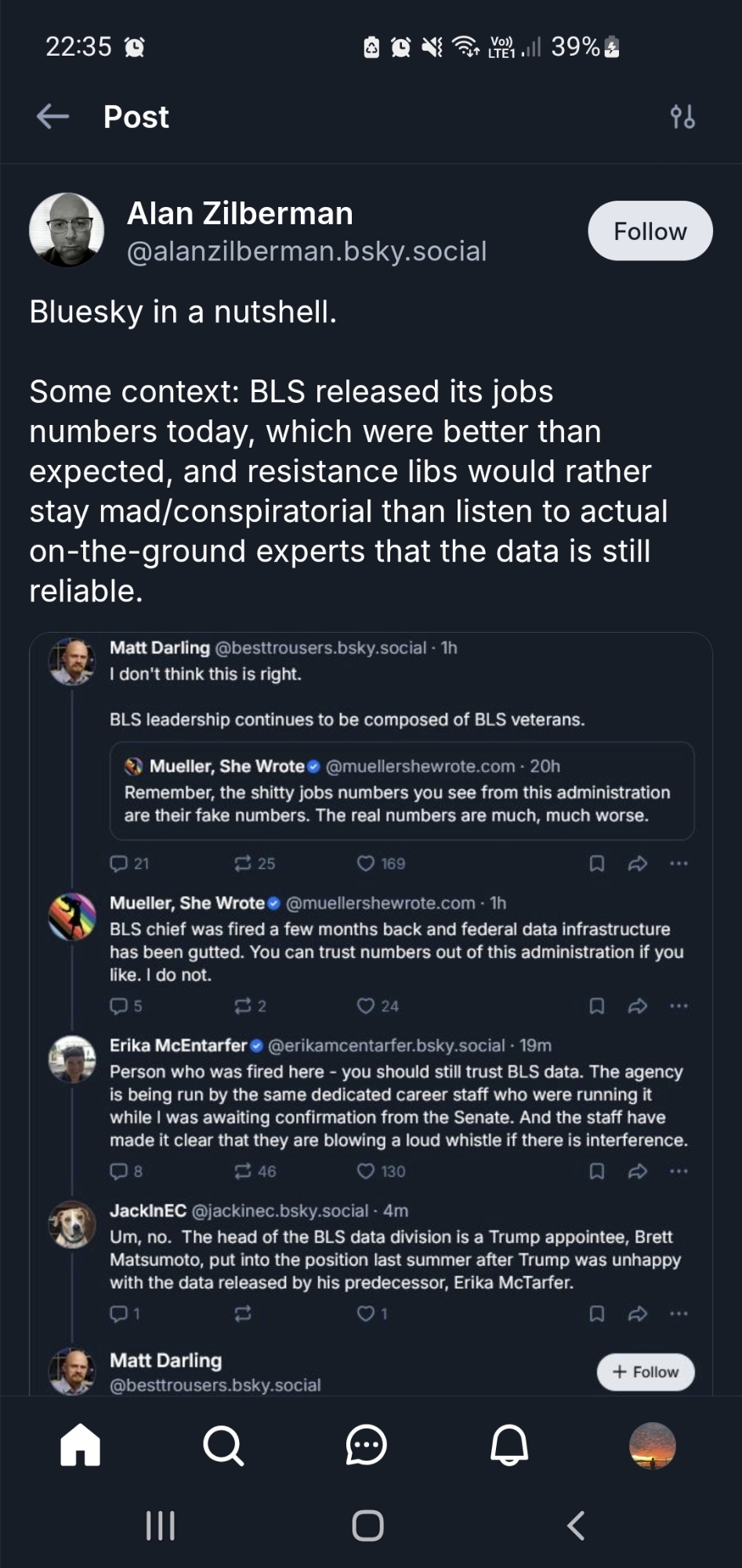This screenshot has width=742, height=1568.
Task: Follow Alan Zilberman
Action: 650,231
